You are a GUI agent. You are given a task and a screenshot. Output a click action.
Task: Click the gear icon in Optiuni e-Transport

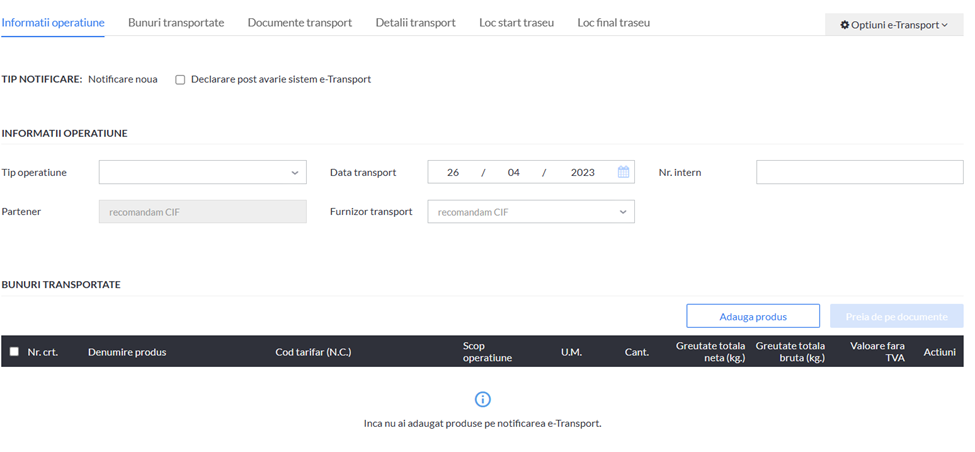pos(844,25)
